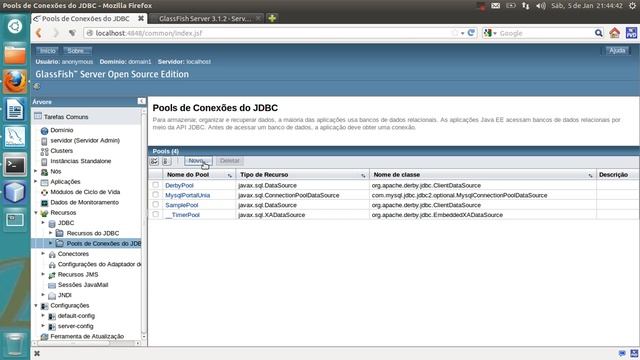Select Dados de Monitoramento in tree
This screenshot has width=640, height=360.
click(84, 202)
